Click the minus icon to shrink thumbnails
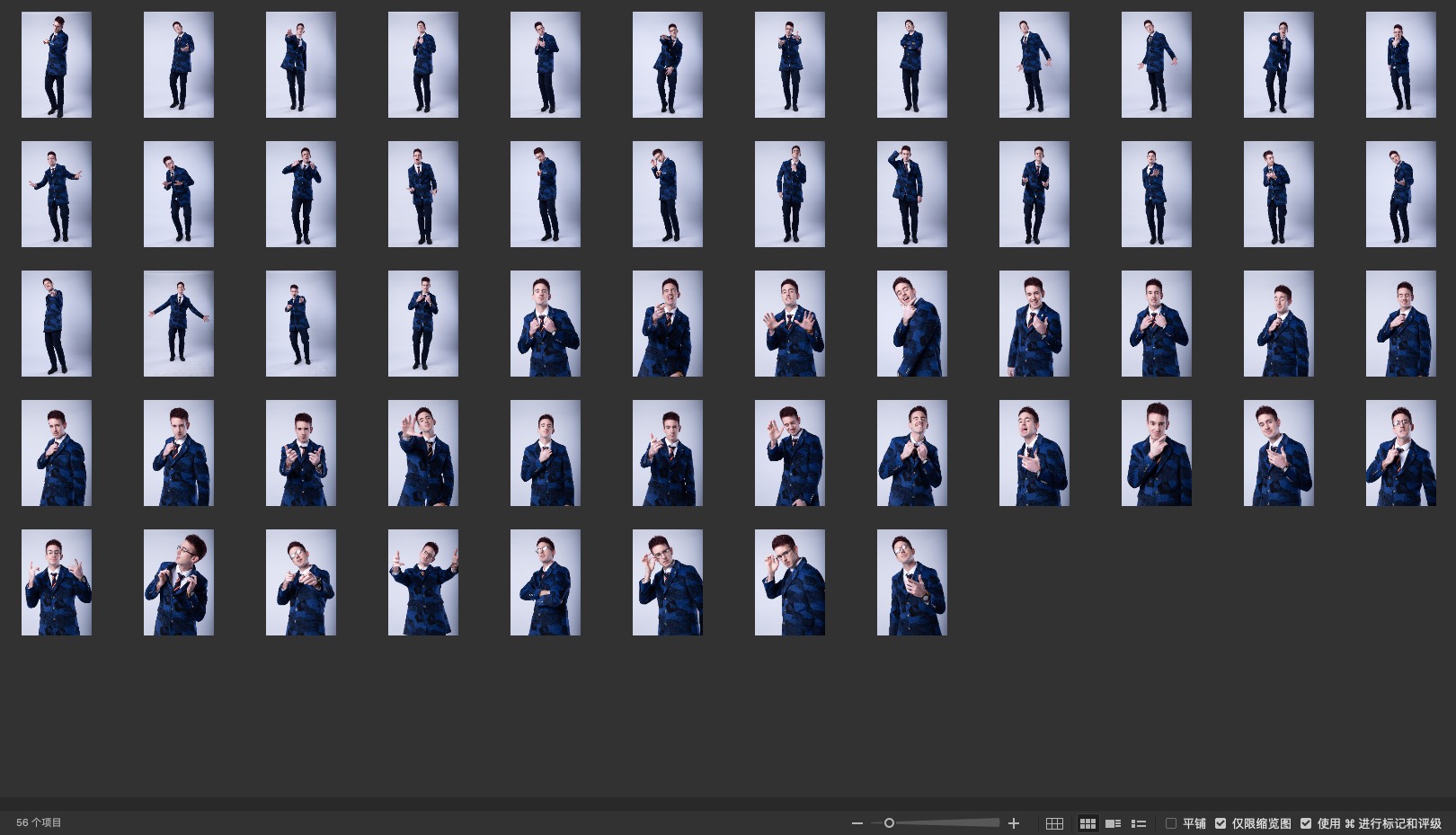 [x=857, y=823]
